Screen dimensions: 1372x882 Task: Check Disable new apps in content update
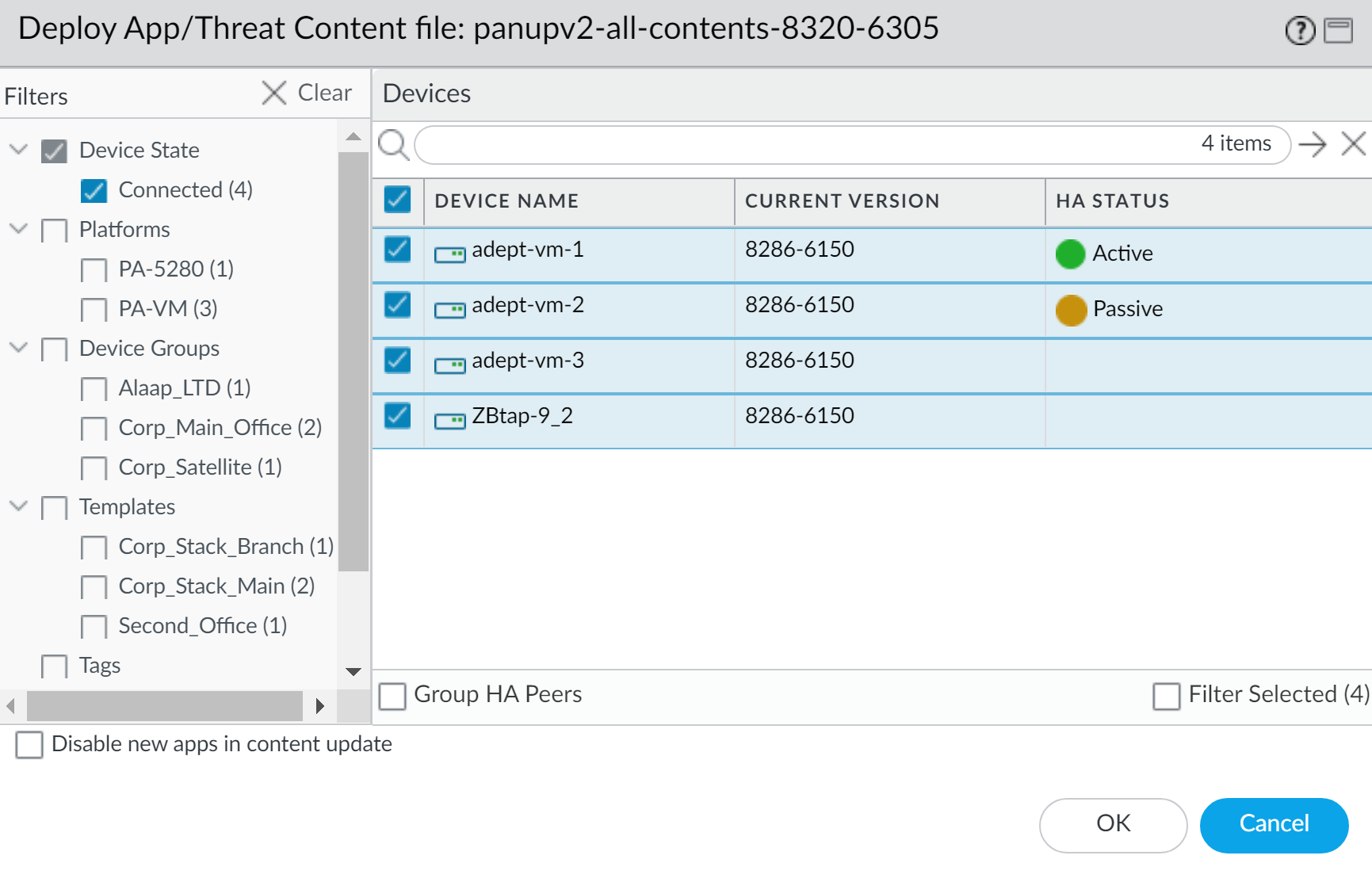coord(29,745)
